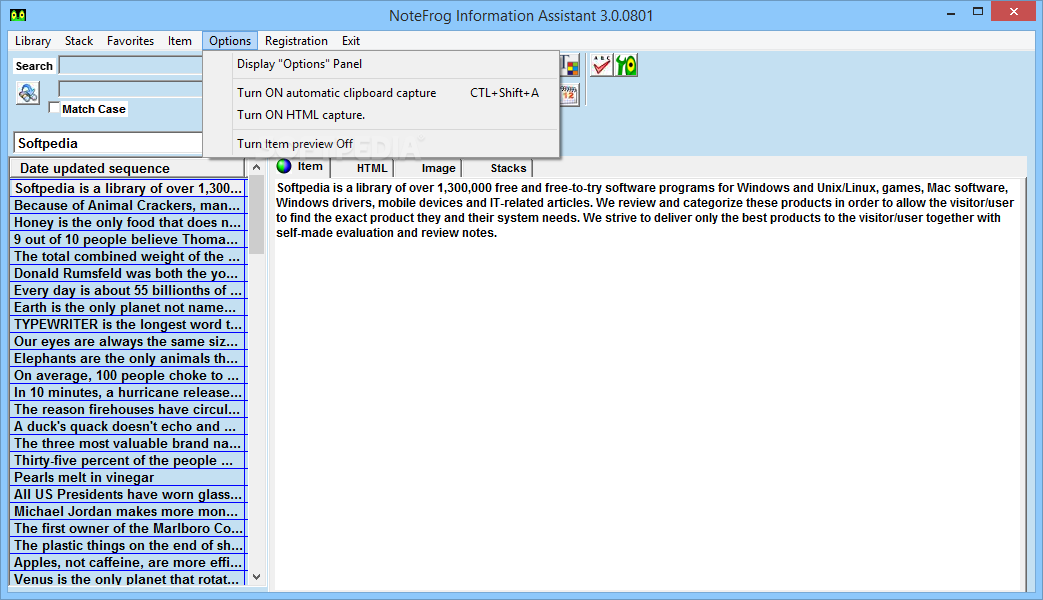Select item "The reason firehouses have circul..."
This screenshot has width=1043, height=600.
pyautogui.click(x=128, y=410)
